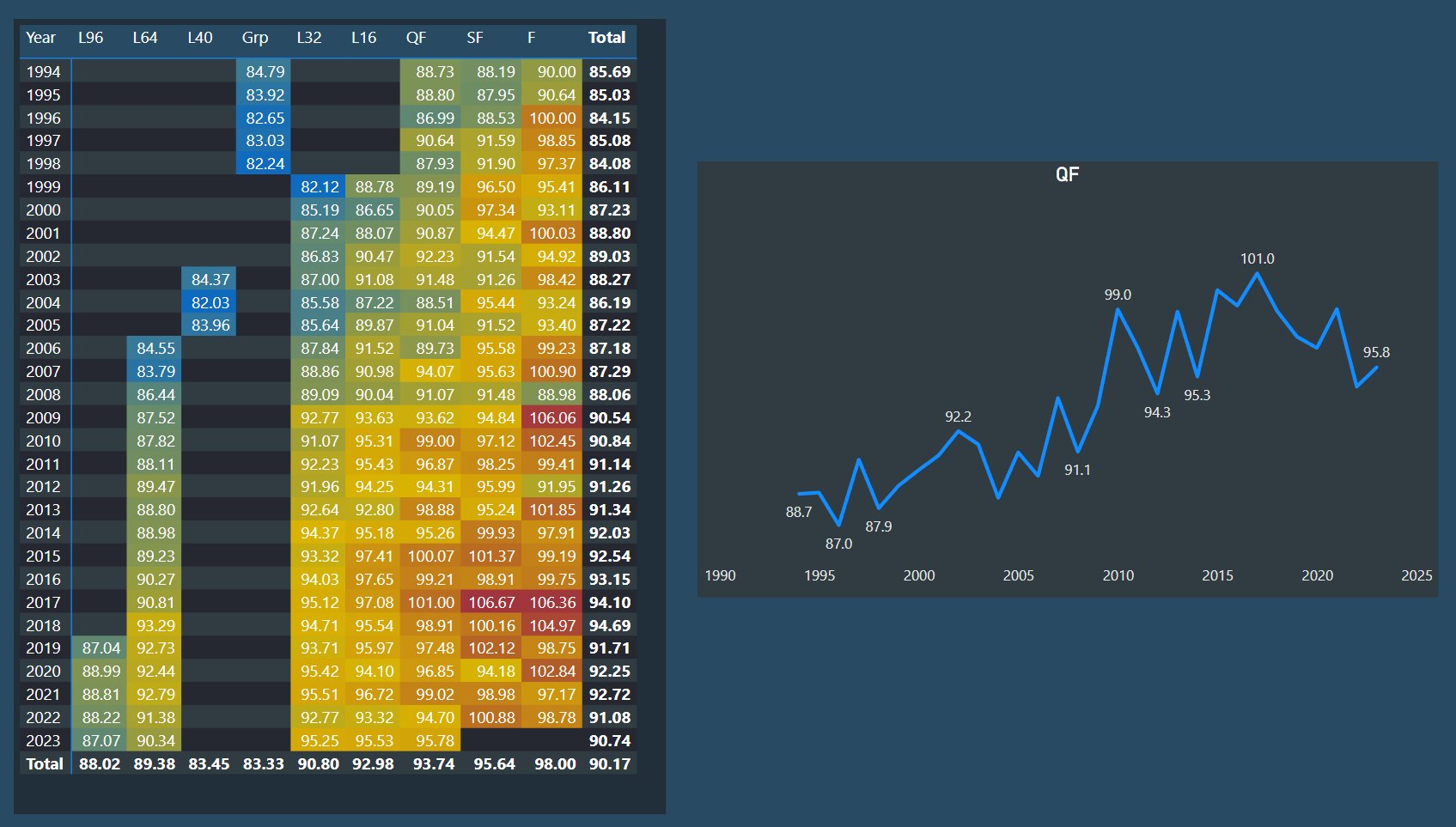Select the 2017 row label
Screen dimensions: 1456x827
43,603
